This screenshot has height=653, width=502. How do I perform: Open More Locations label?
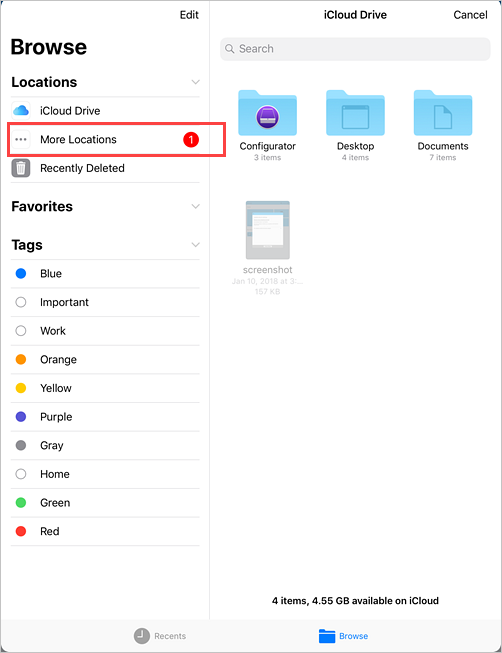coord(78,140)
